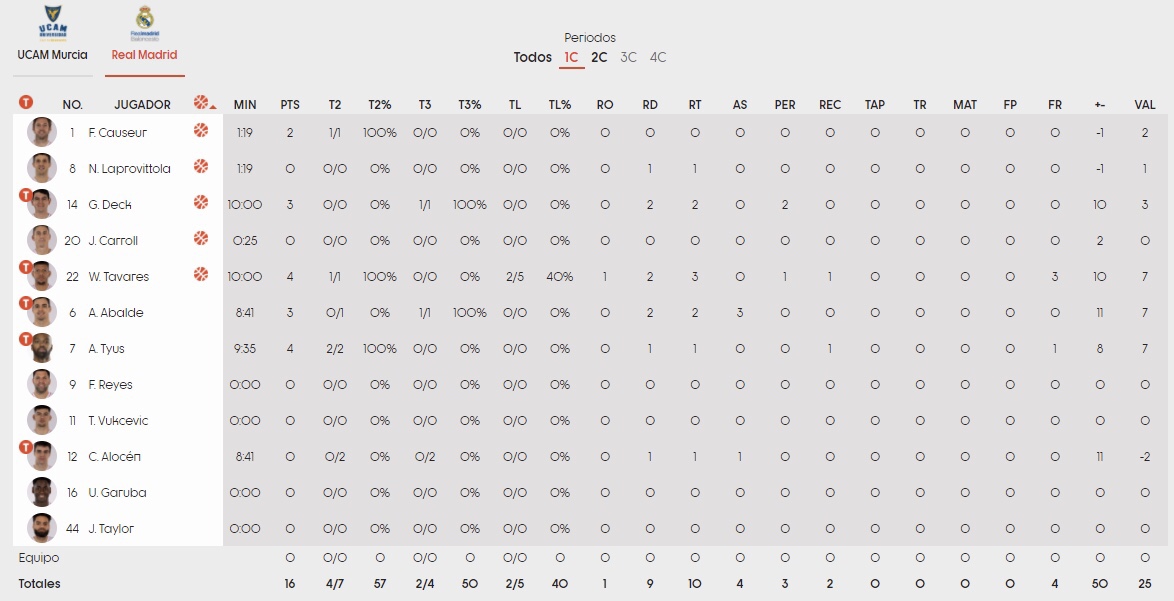Screen dimensions: 1174x601
Task: Click basketball icon beside F. Causeur
Action: tap(201, 130)
